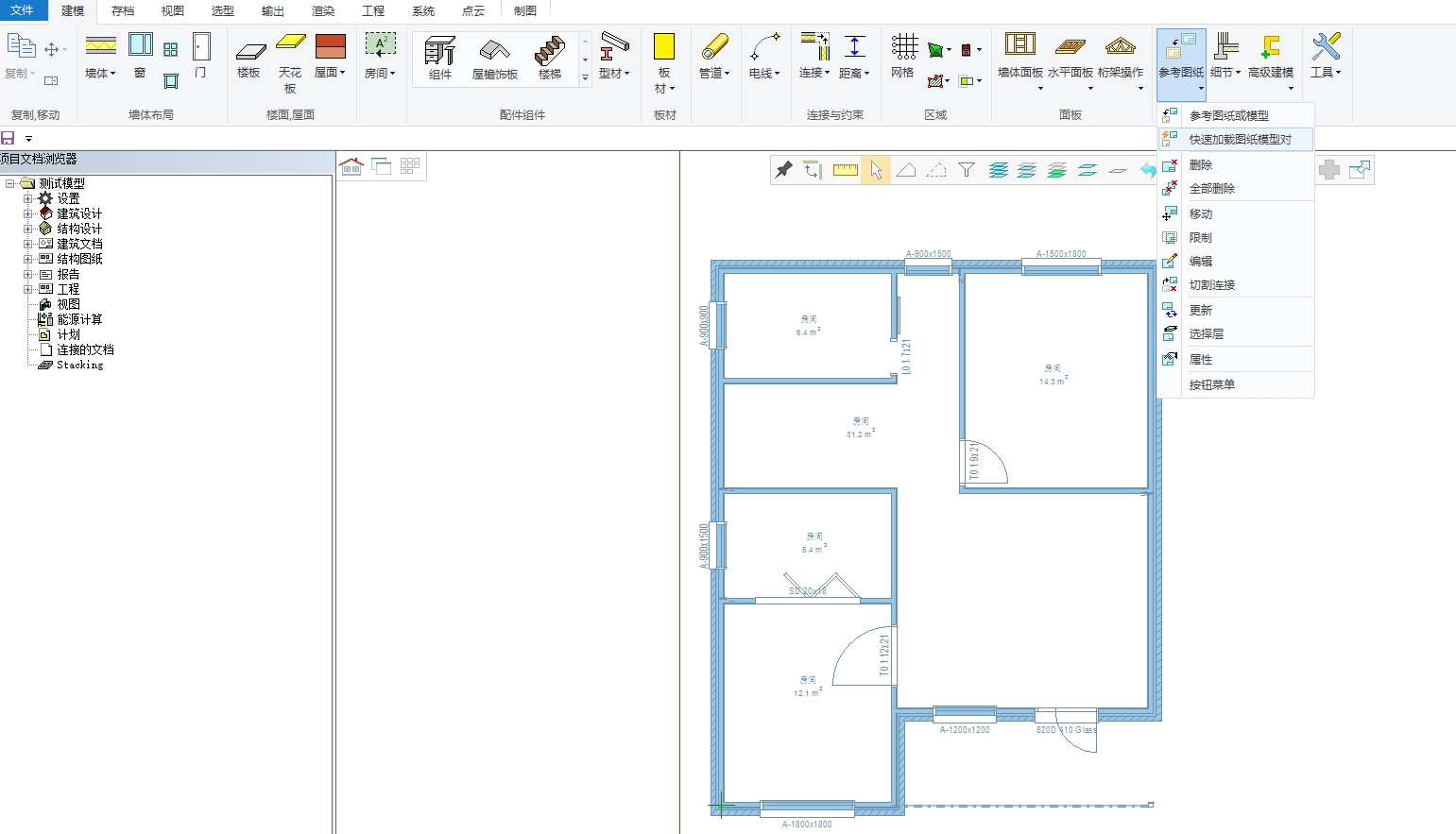This screenshot has width=1456, height=834.
Task: Choose 选择层 menu entry
Action: coord(1236,333)
